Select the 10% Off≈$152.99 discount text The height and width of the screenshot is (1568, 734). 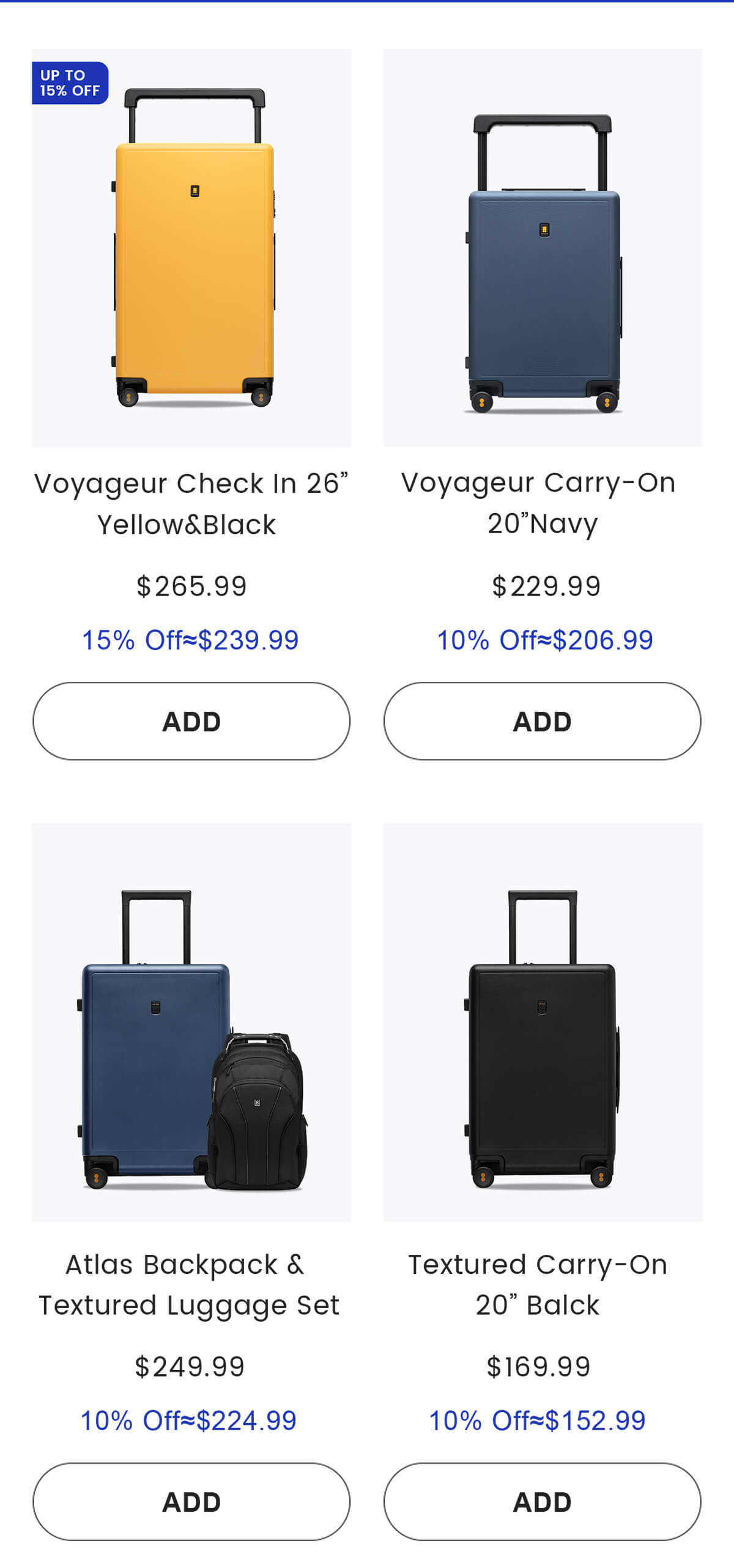[538, 1421]
